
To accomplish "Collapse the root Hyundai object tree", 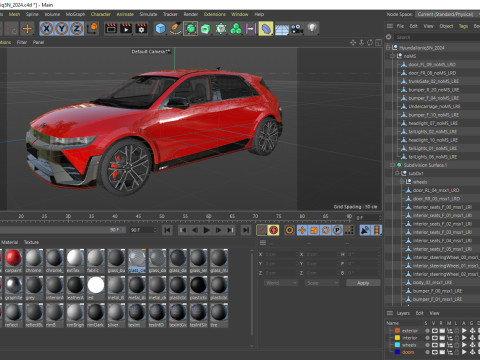I will point(388,48).
